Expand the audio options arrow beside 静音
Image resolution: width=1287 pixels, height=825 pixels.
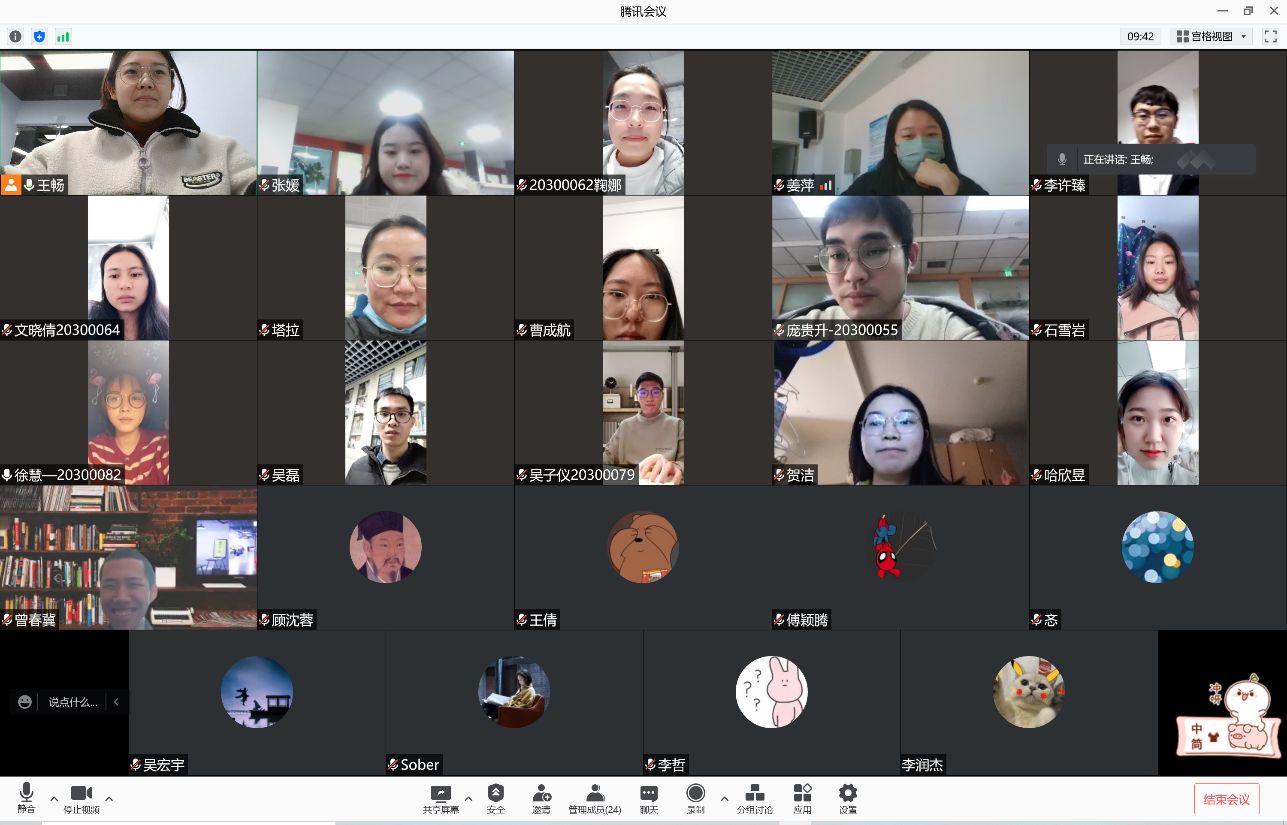point(54,798)
